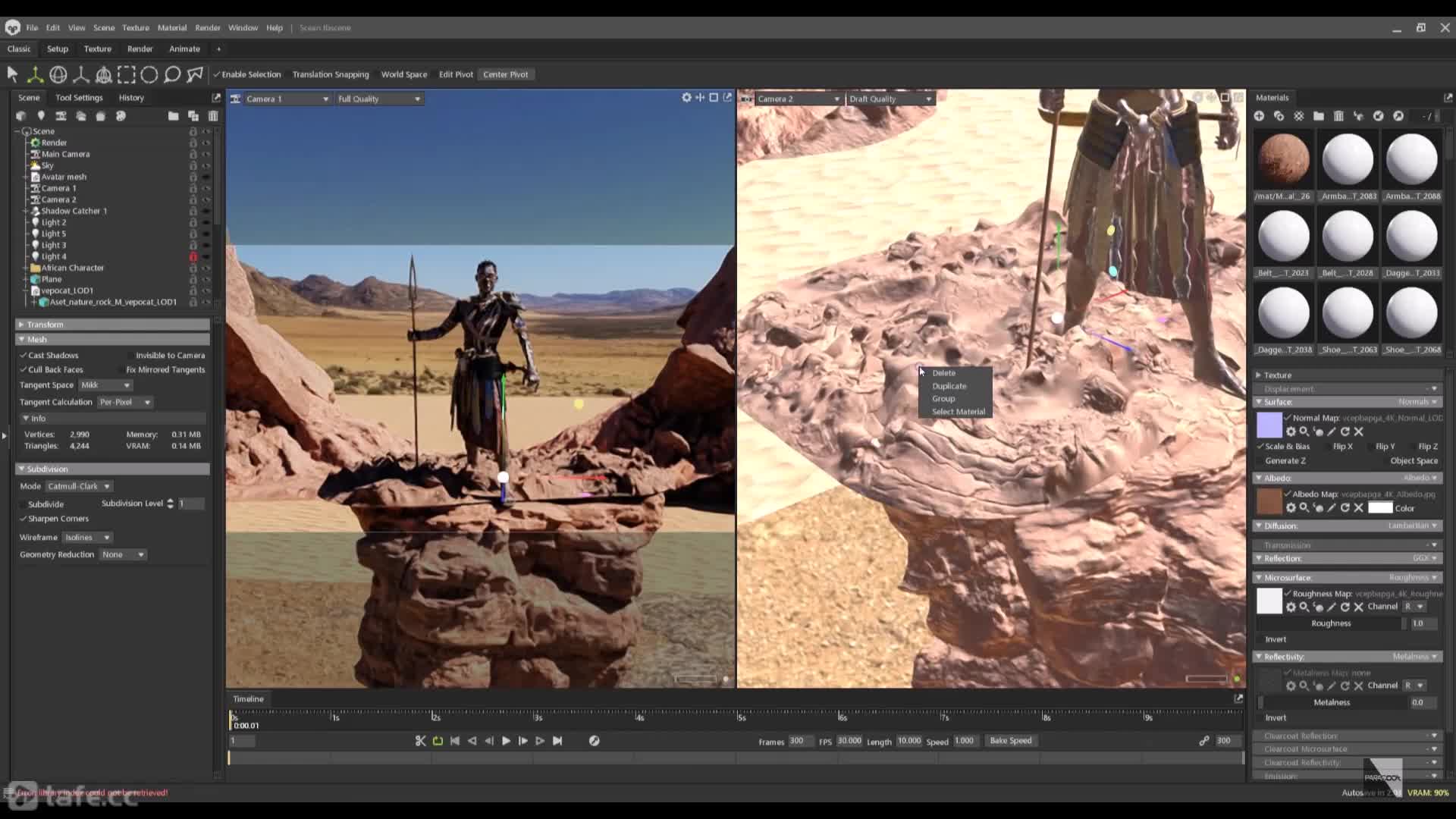Click Delete in context menu
The image size is (1456, 819).
click(x=943, y=373)
